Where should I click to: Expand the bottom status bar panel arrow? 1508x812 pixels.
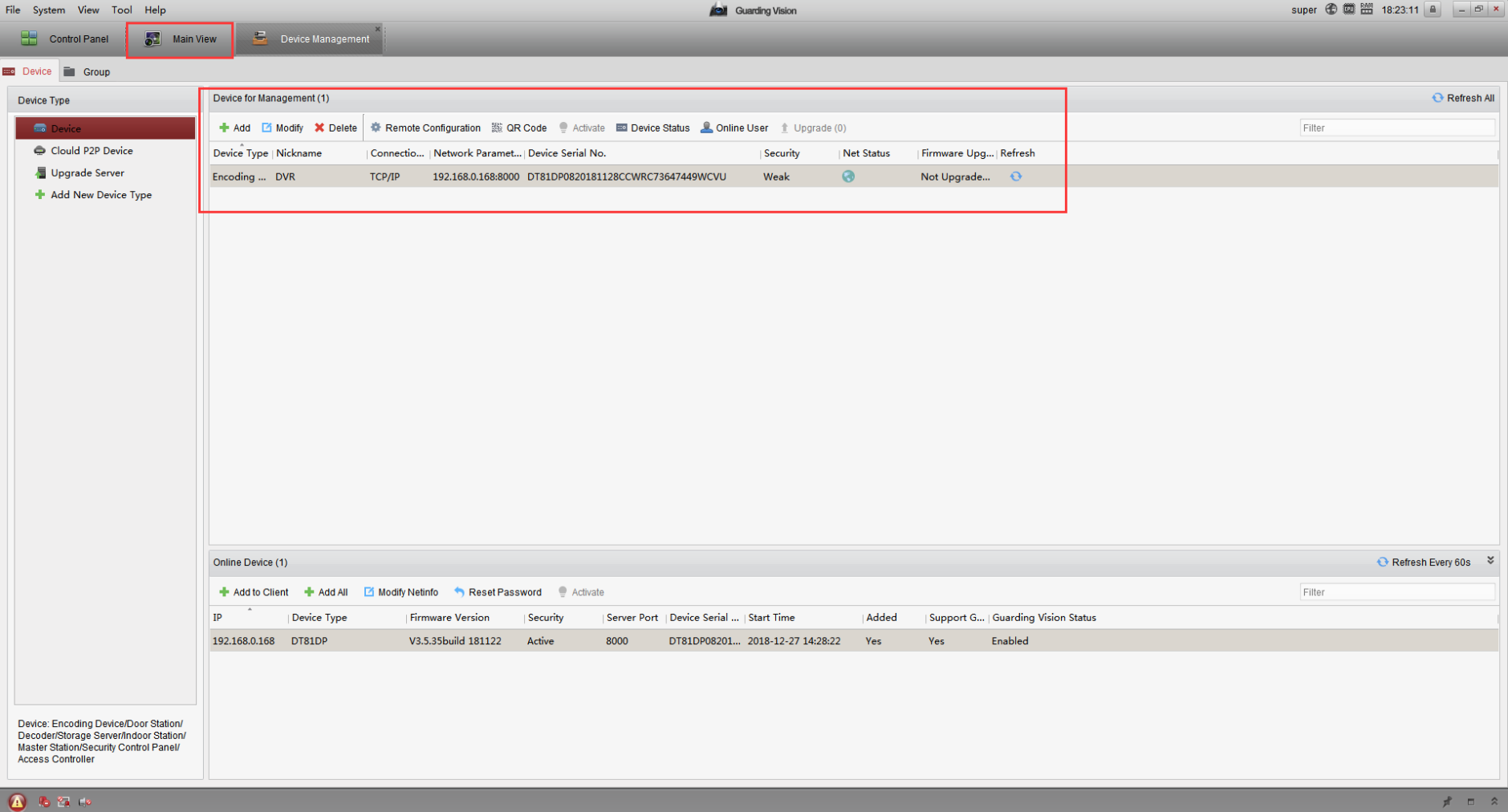coord(1494,801)
